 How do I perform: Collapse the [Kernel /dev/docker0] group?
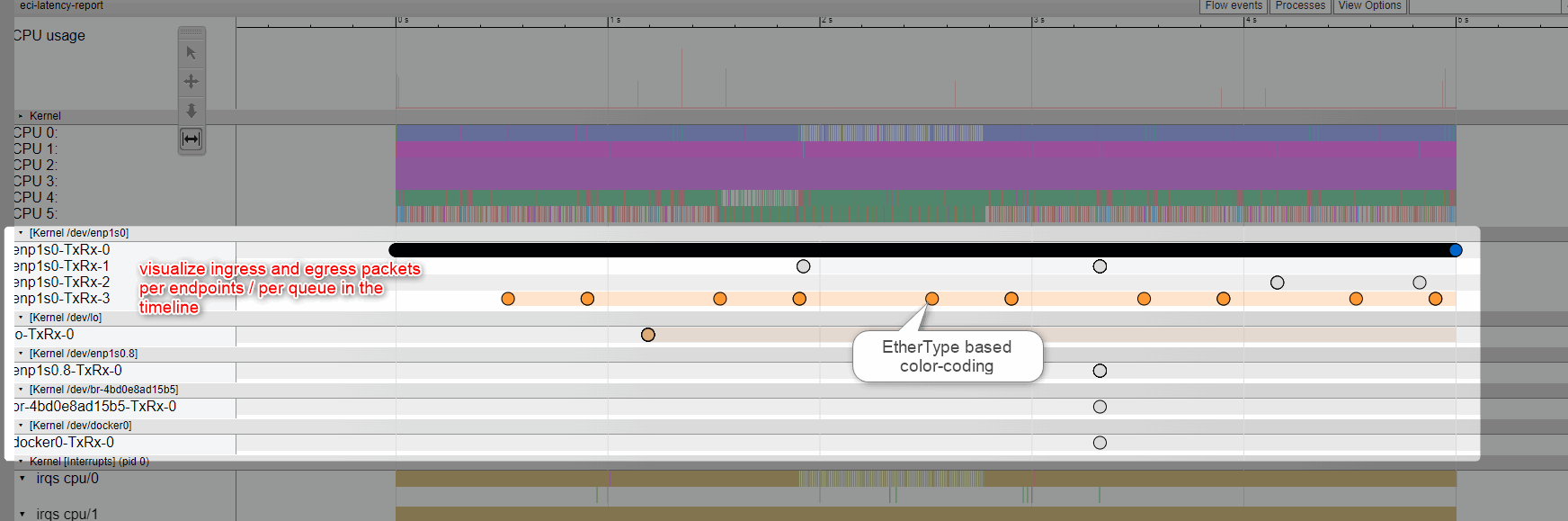[22, 426]
